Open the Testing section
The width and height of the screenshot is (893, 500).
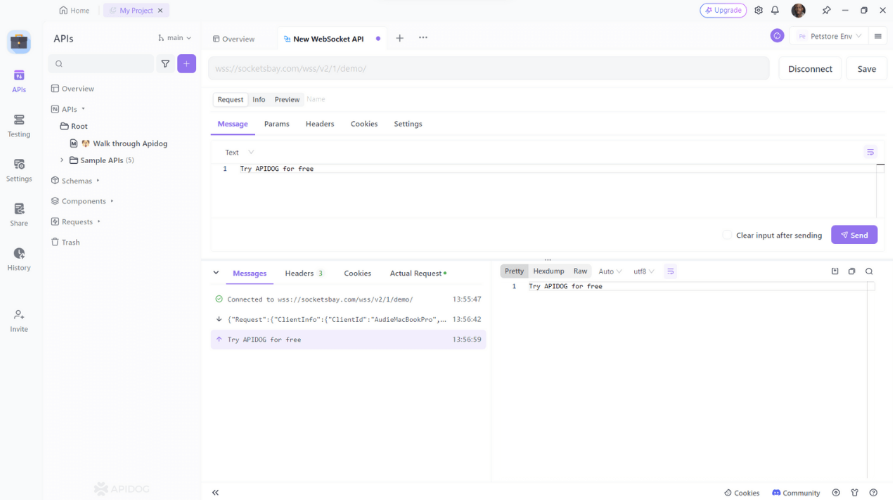(x=19, y=126)
